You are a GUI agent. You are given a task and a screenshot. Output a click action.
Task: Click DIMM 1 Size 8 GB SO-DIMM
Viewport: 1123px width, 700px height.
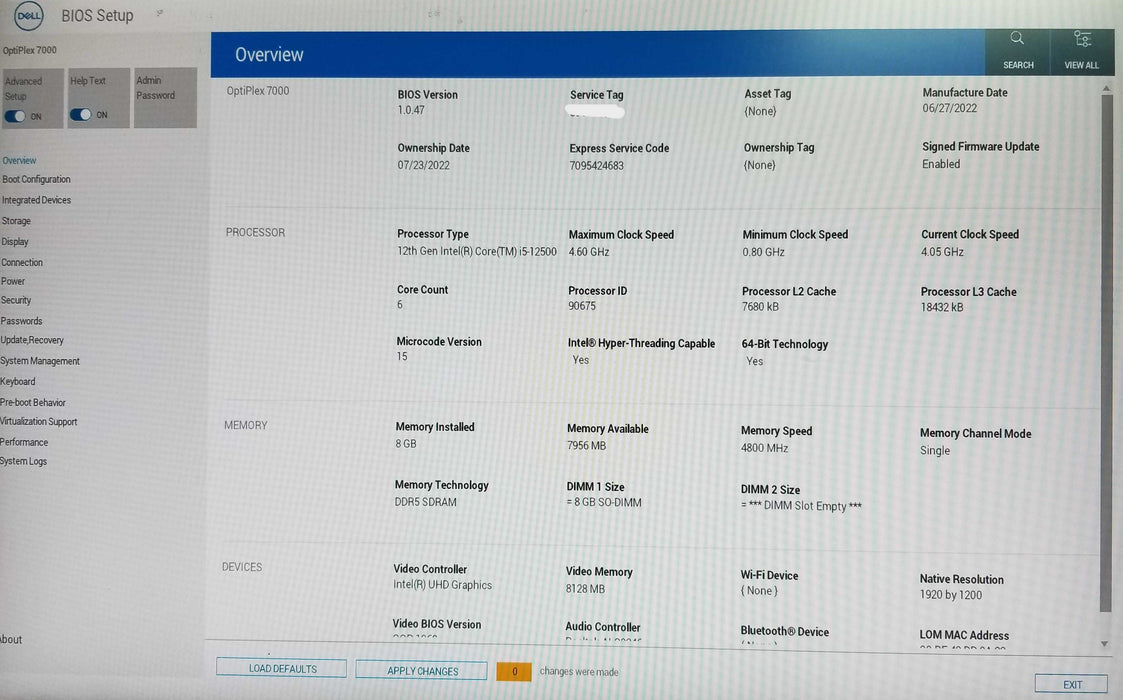(604, 503)
